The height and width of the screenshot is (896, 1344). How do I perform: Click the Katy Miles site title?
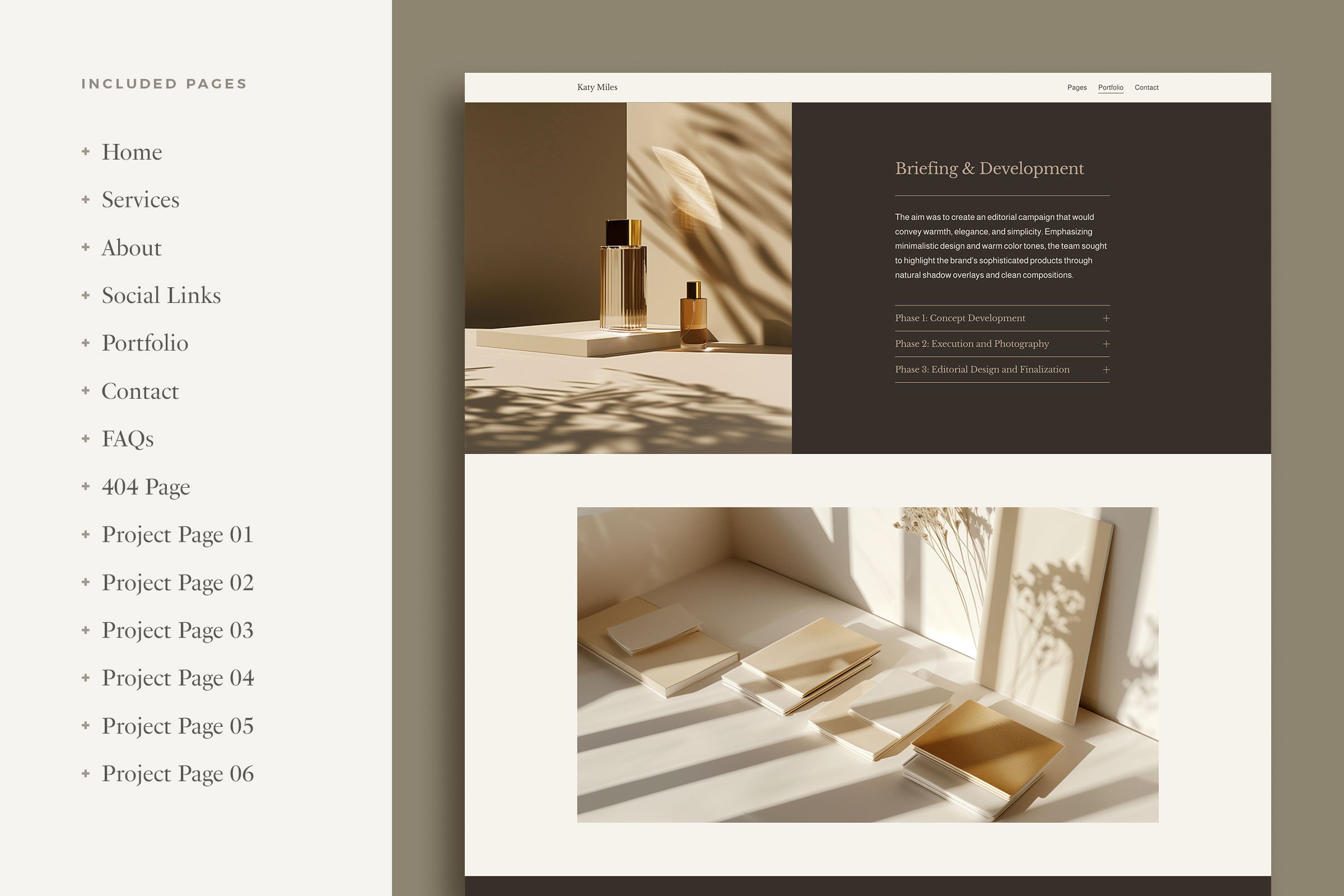tap(597, 87)
